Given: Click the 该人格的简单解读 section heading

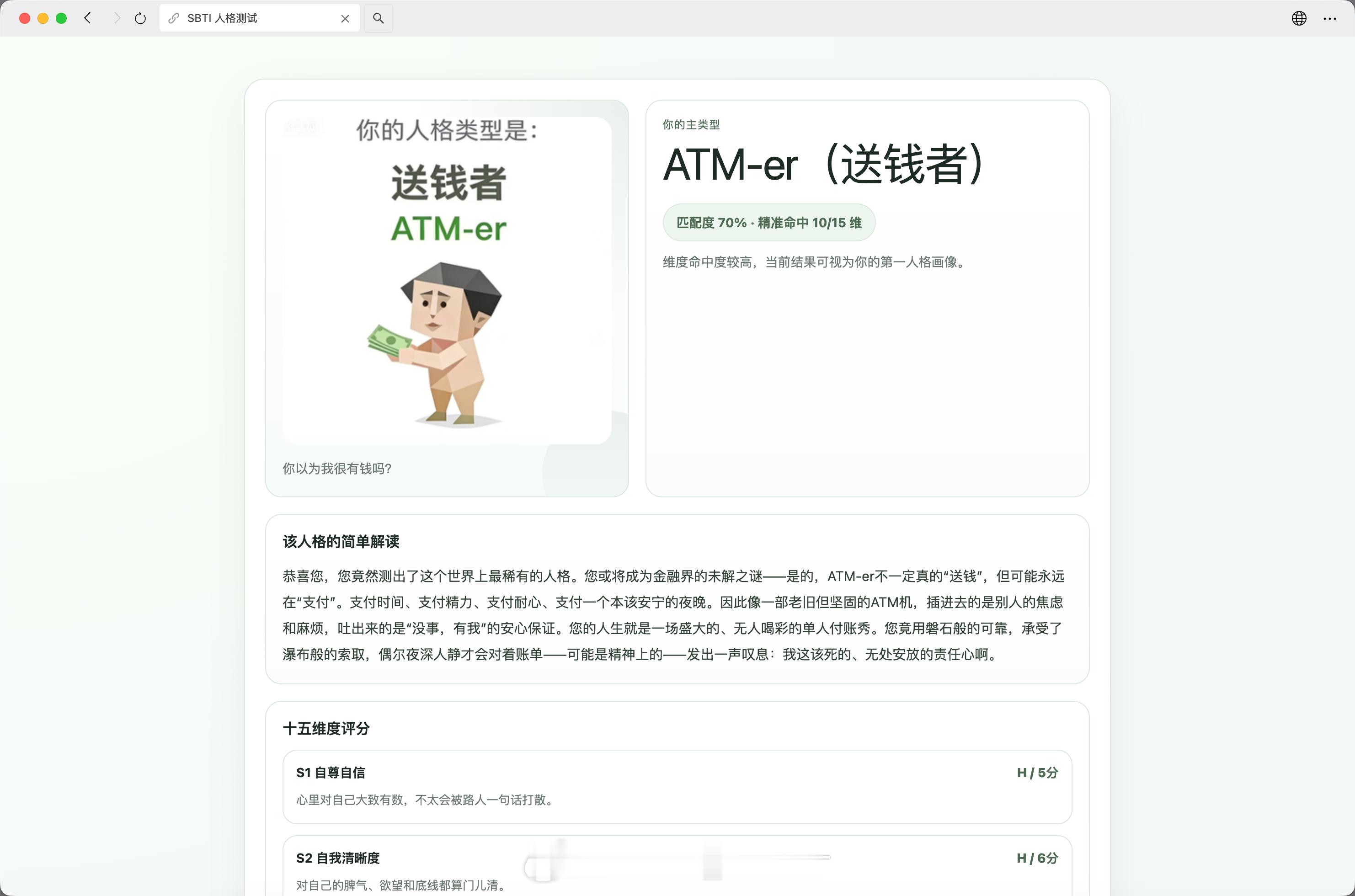Looking at the screenshot, I should pyautogui.click(x=341, y=542).
